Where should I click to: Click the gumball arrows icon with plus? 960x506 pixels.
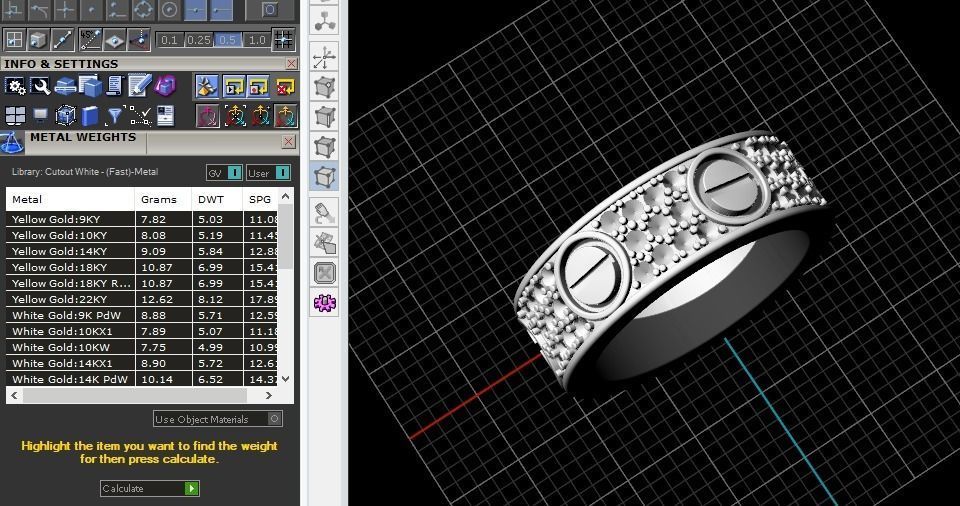click(x=260, y=116)
